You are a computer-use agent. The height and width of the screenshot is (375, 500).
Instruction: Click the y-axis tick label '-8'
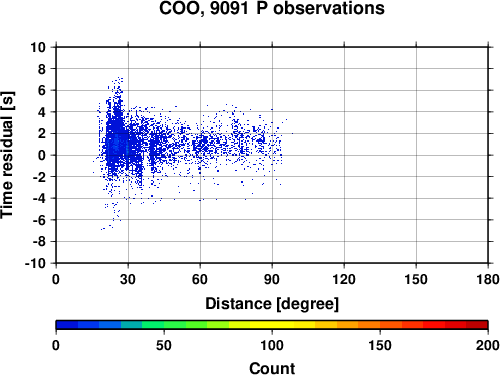pos(39,241)
